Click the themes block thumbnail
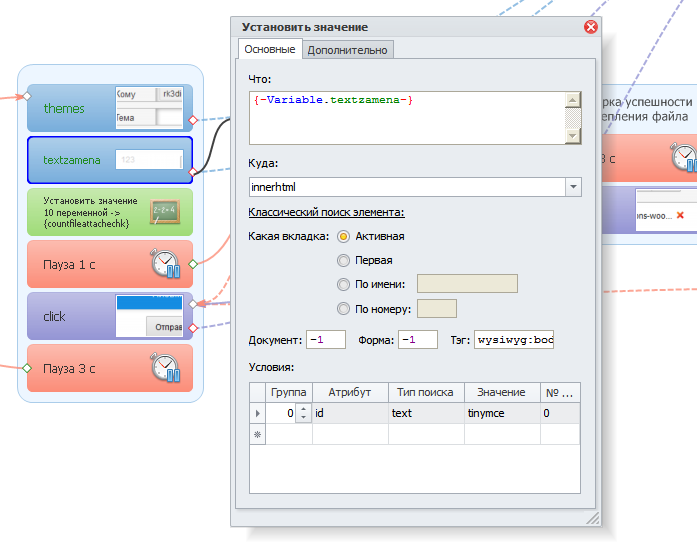Screen dimensions: 697x560 click(149, 108)
